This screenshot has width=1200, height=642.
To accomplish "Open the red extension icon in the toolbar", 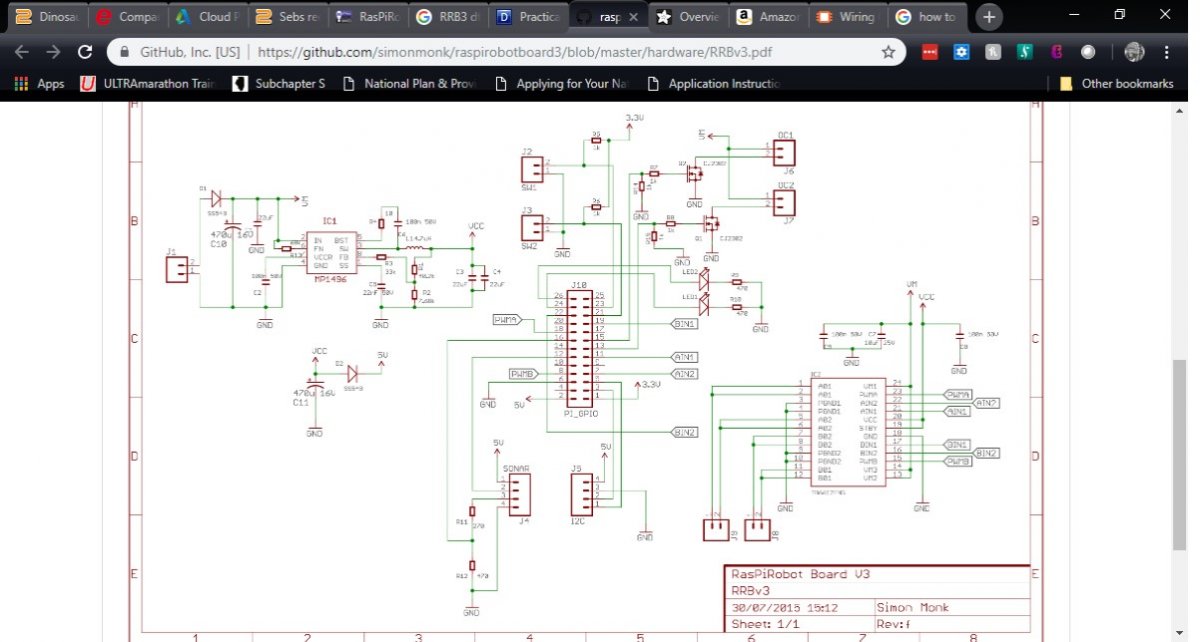I will 930,52.
